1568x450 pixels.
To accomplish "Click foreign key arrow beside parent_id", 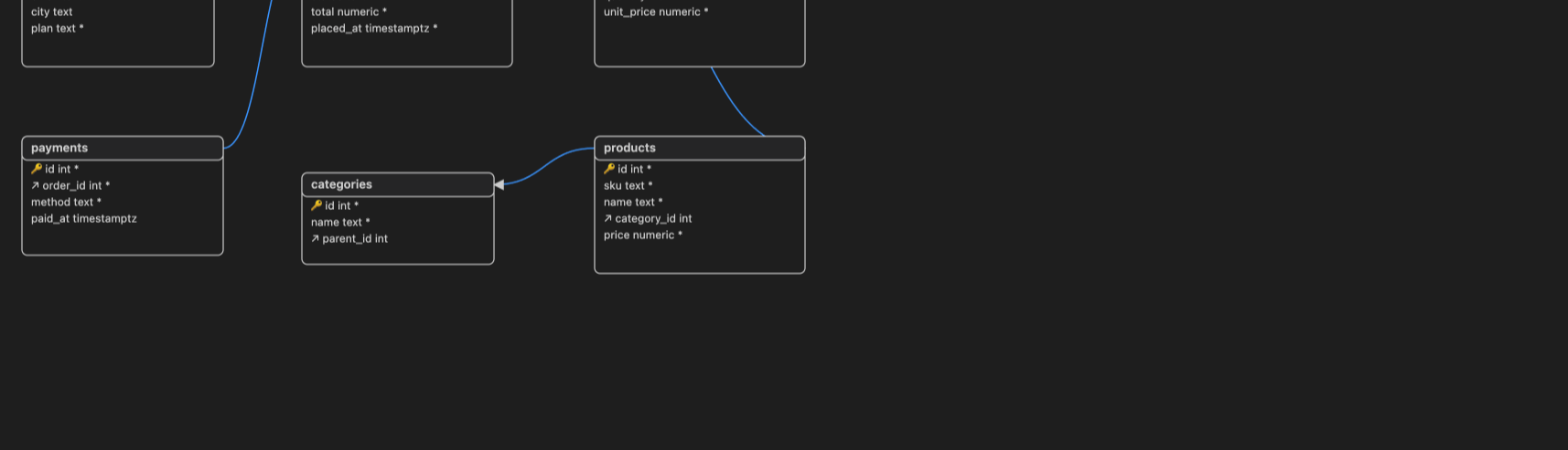I will click(315, 239).
